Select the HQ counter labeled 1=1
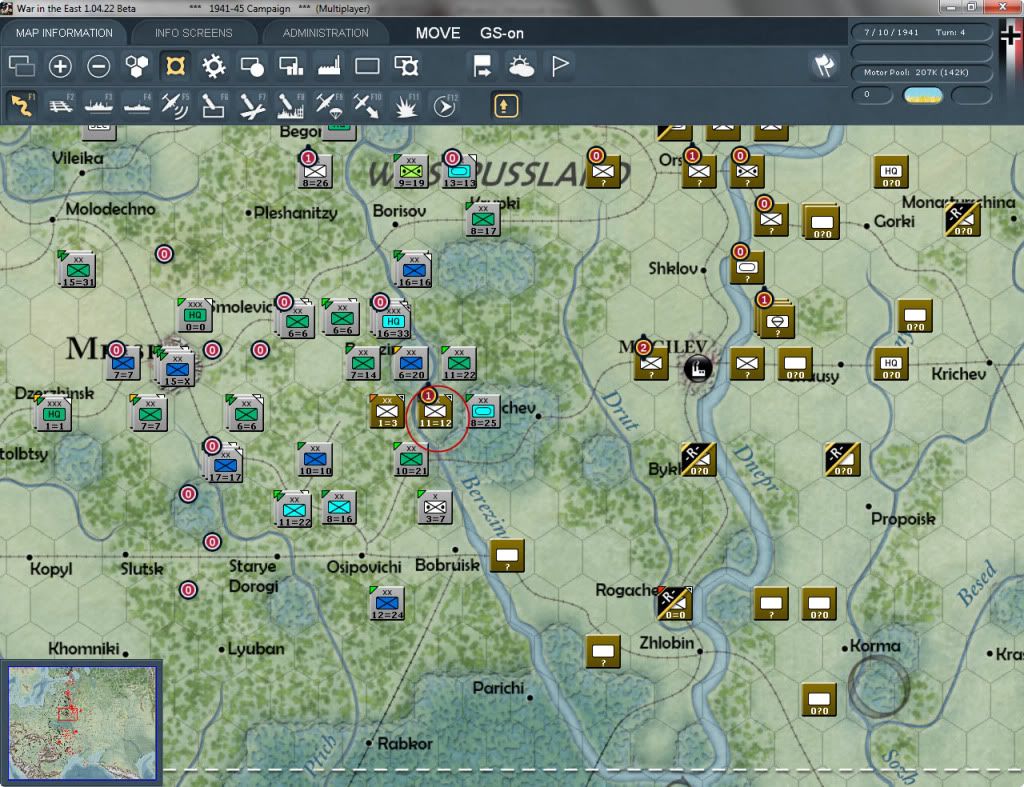 point(54,414)
